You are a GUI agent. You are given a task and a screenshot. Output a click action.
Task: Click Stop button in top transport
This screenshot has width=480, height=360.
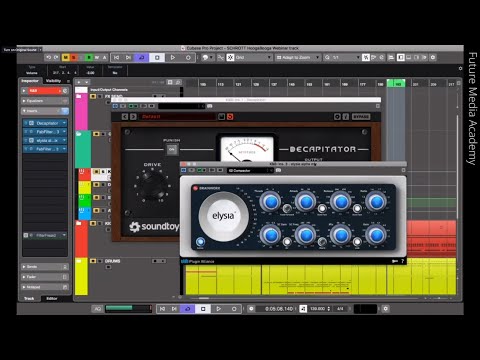[x=157, y=58]
